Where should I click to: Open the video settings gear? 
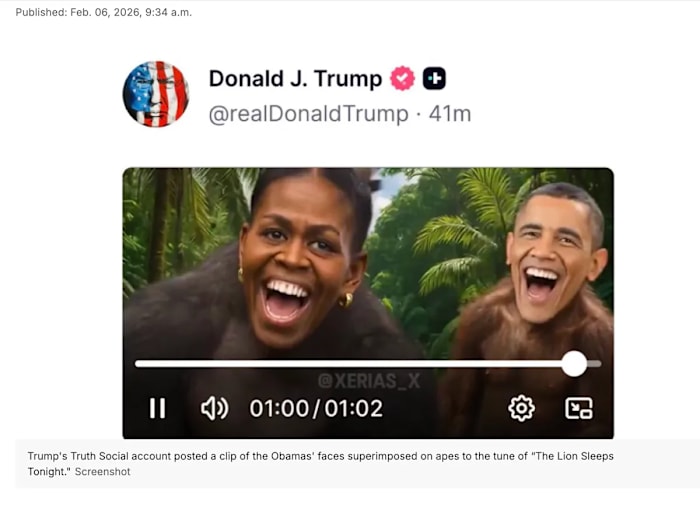pos(521,408)
